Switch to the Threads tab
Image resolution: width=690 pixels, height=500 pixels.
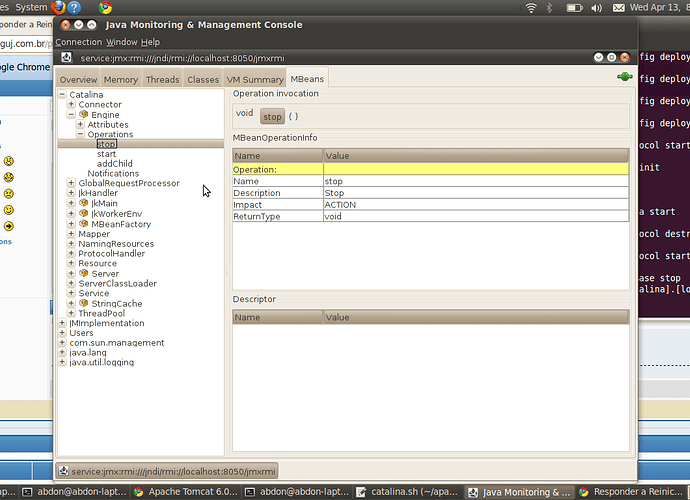pos(163,79)
